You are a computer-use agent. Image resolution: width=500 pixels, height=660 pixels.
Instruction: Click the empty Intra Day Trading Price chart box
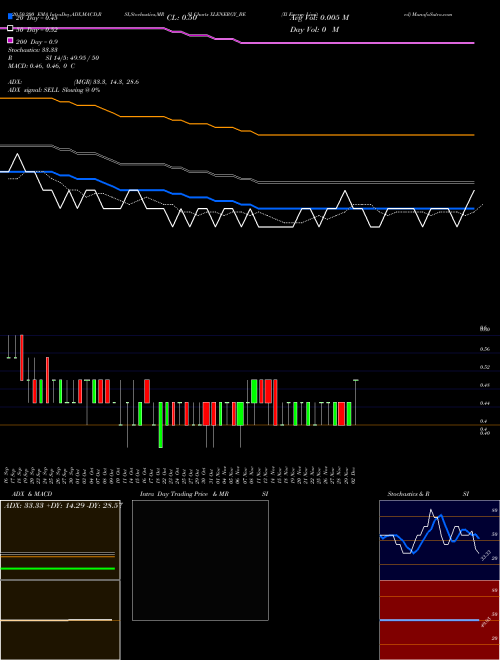pyautogui.click(x=200, y=560)
